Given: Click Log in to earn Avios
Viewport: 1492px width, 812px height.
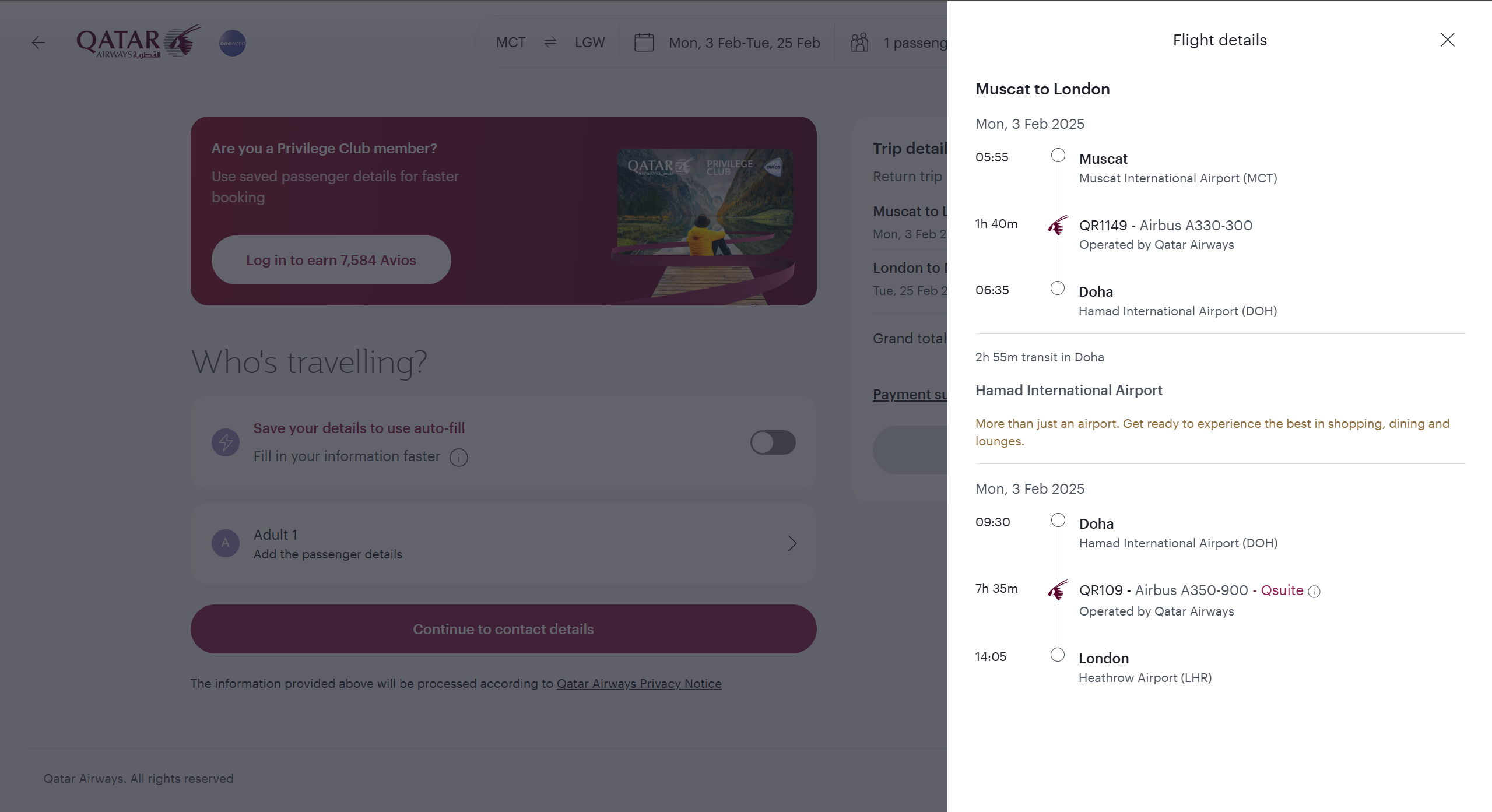Looking at the screenshot, I should 331,261.
